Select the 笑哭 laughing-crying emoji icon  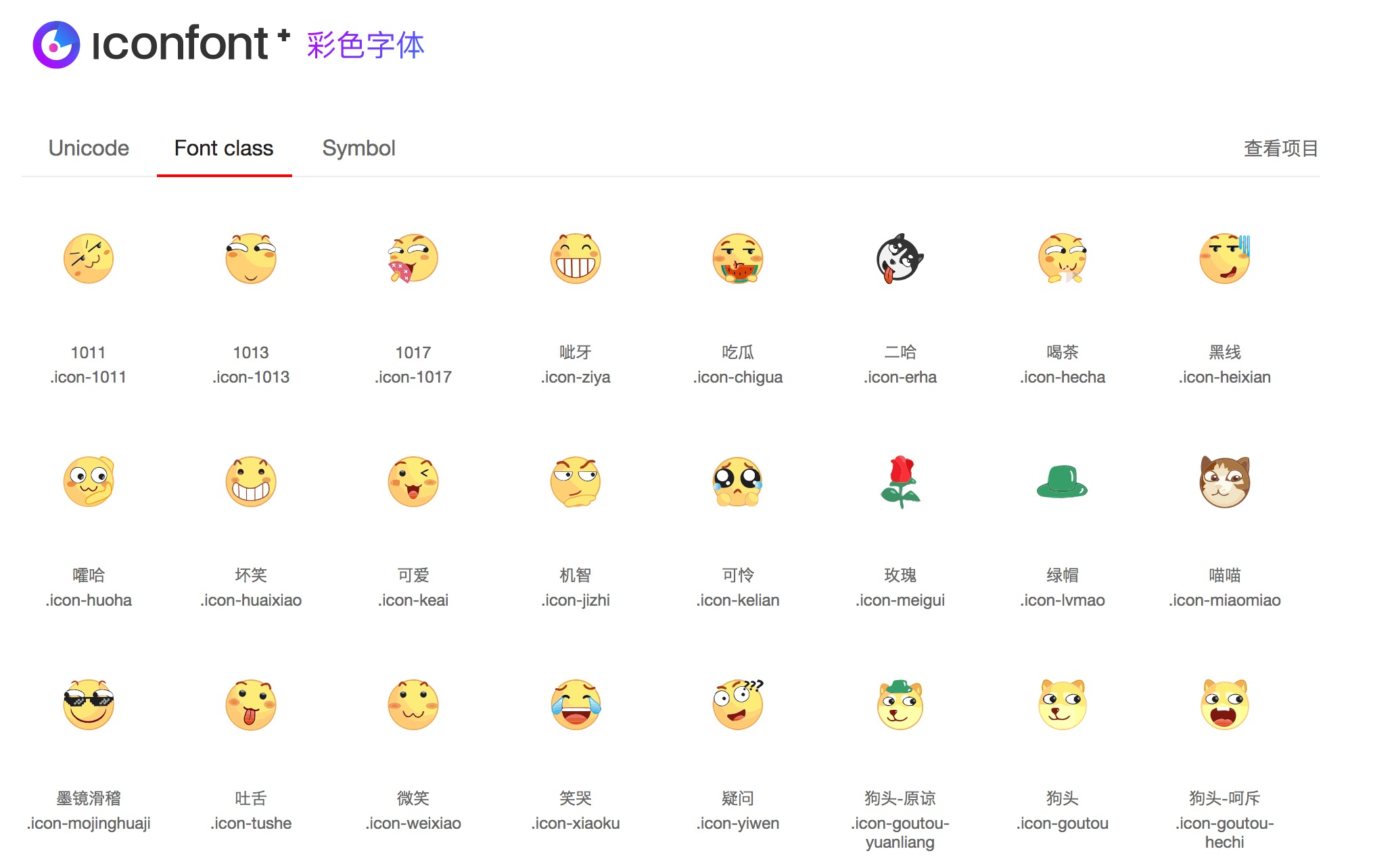(576, 705)
